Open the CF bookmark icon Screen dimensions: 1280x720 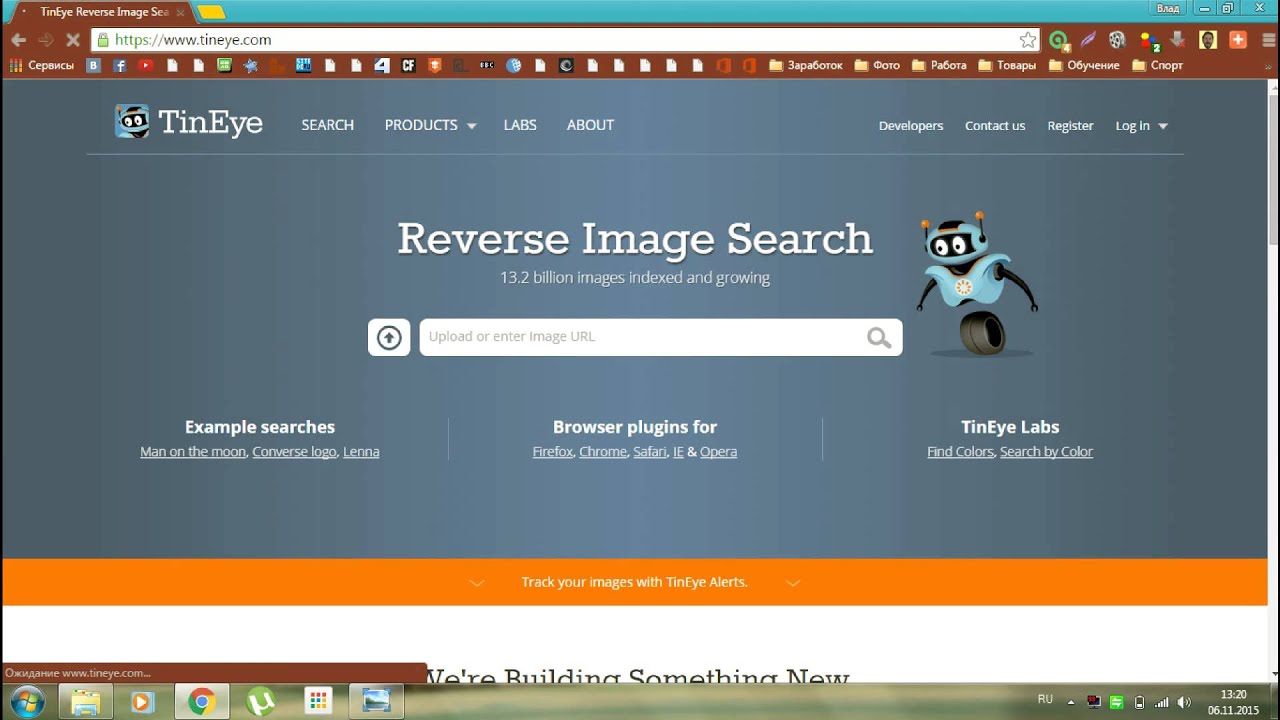(x=408, y=66)
